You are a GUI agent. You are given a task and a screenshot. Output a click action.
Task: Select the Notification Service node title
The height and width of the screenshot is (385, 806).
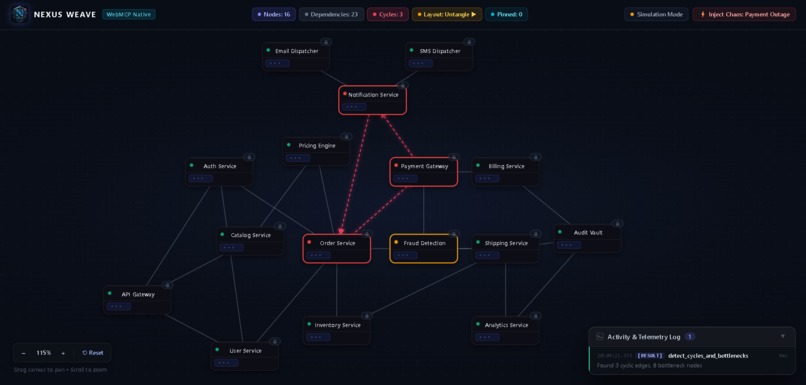(x=373, y=95)
